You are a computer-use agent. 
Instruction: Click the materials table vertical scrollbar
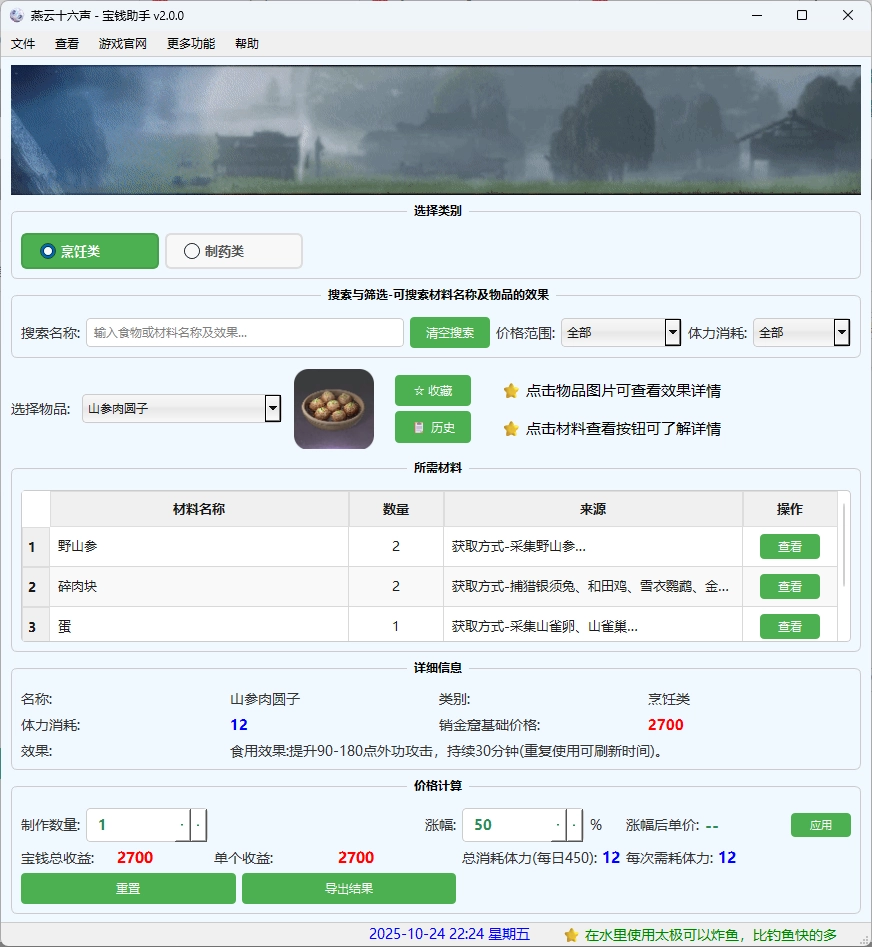pyautogui.click(x=845, y=545)
